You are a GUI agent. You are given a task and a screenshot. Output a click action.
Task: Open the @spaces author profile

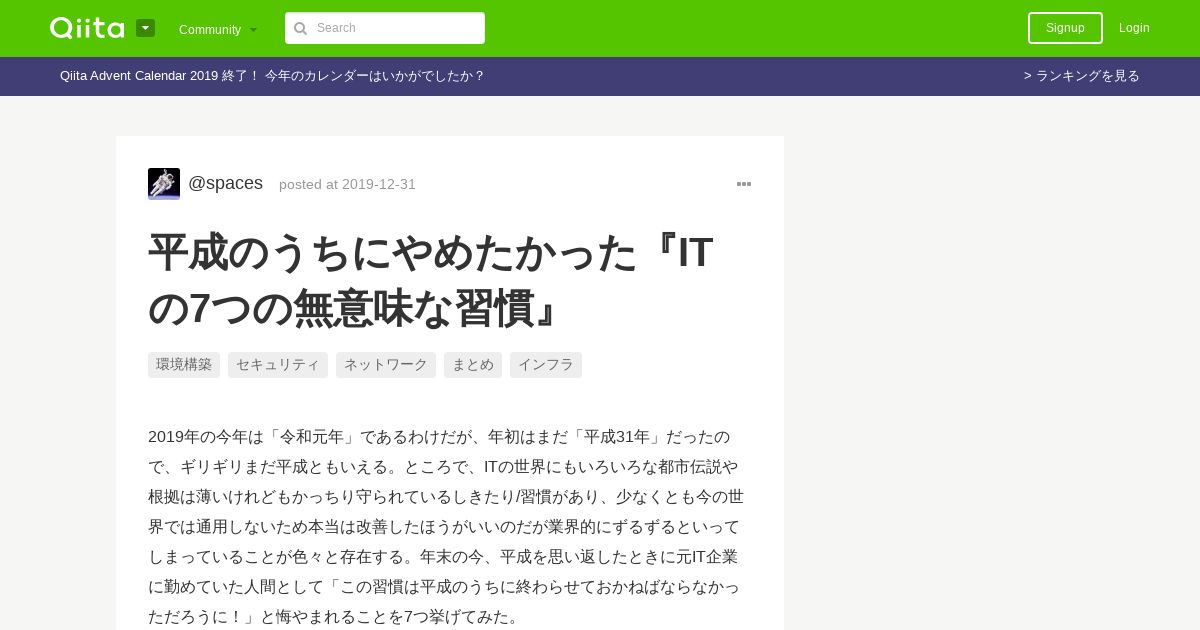[226, 183]
